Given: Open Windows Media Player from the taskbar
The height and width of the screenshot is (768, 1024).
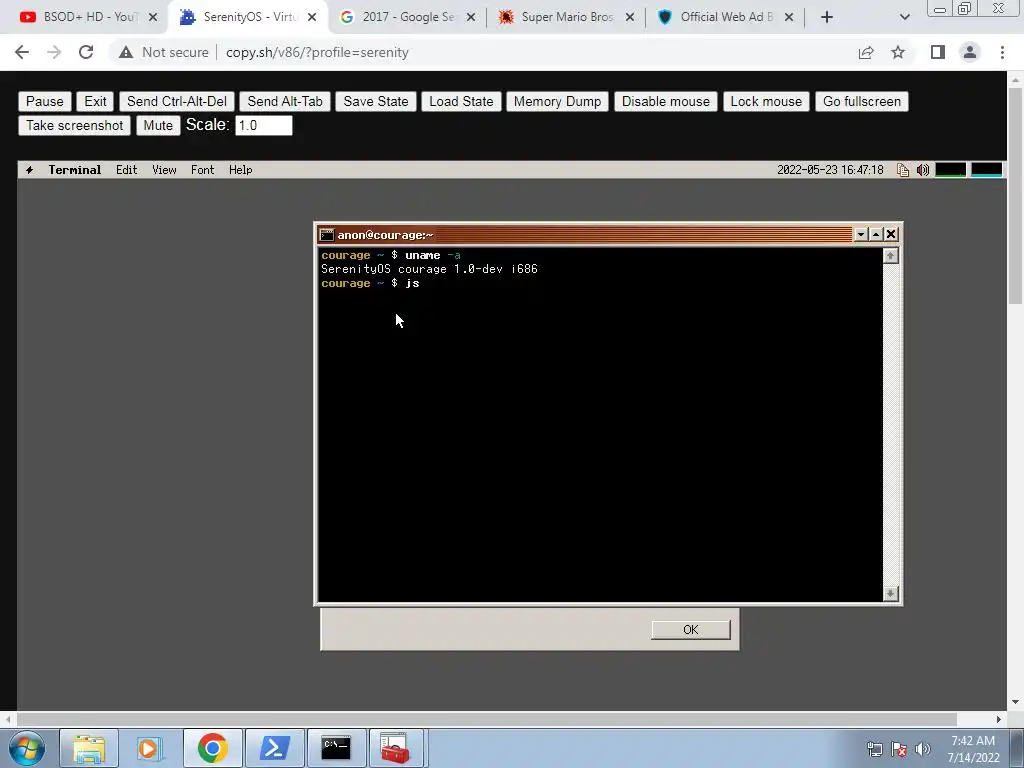Looking at the screenshot, I should tap(148, 748).
